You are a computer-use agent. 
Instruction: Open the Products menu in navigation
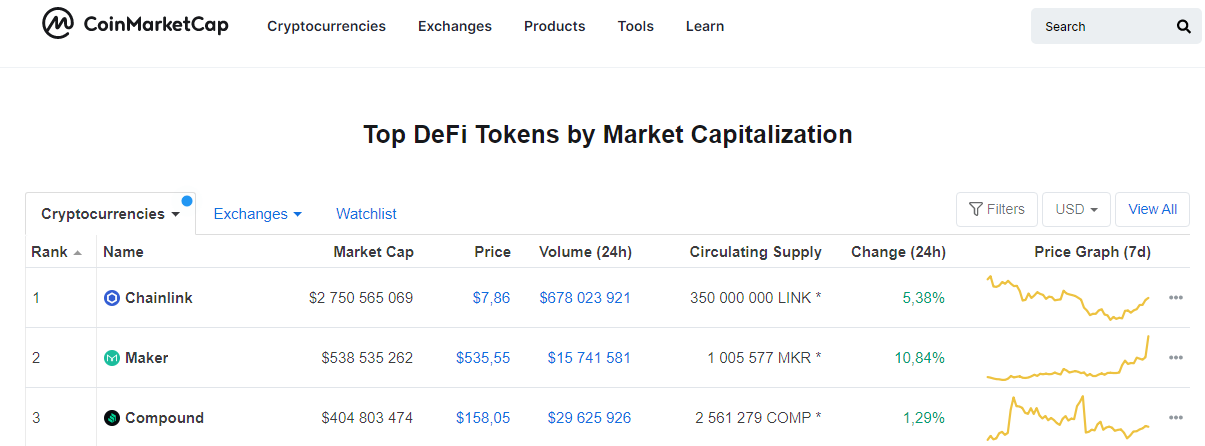coord(554,27)
